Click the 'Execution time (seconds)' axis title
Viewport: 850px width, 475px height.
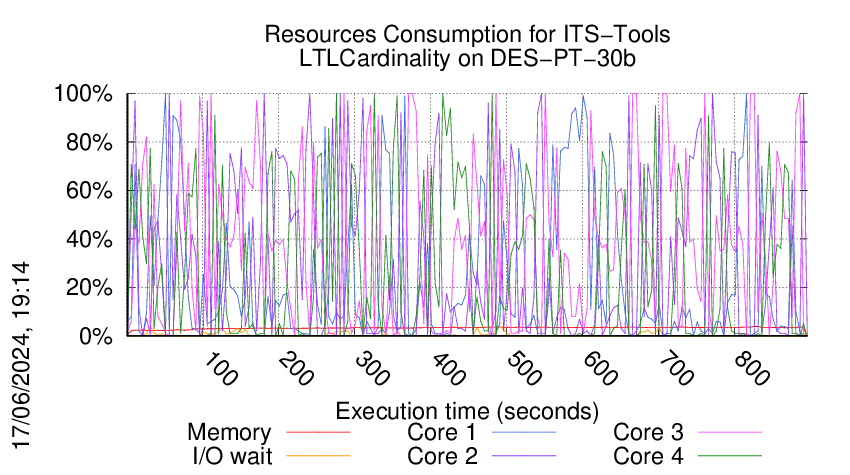tap(467, 412)
